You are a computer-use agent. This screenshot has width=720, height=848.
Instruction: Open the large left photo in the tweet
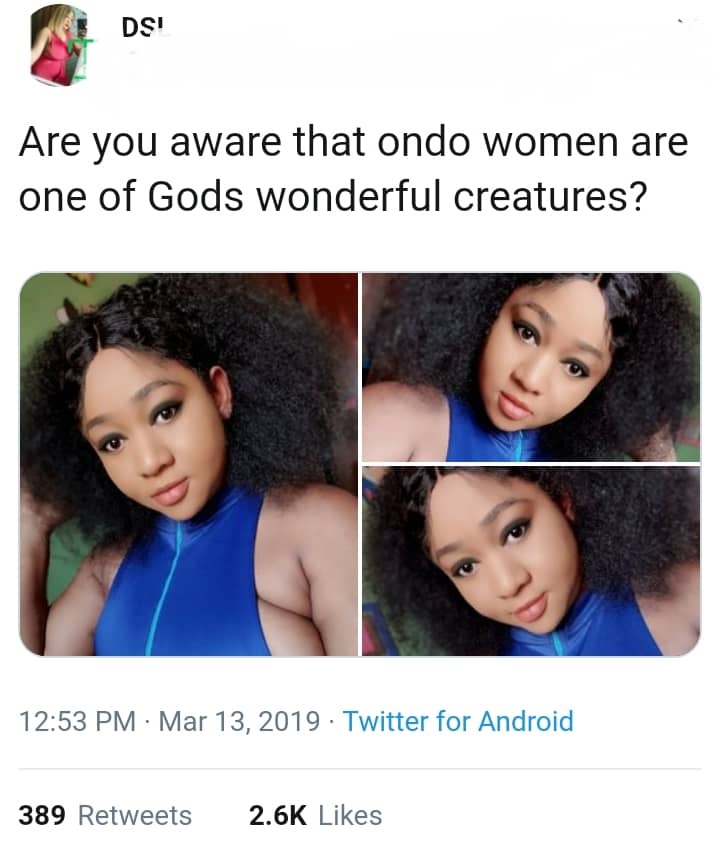coord(189,464)
